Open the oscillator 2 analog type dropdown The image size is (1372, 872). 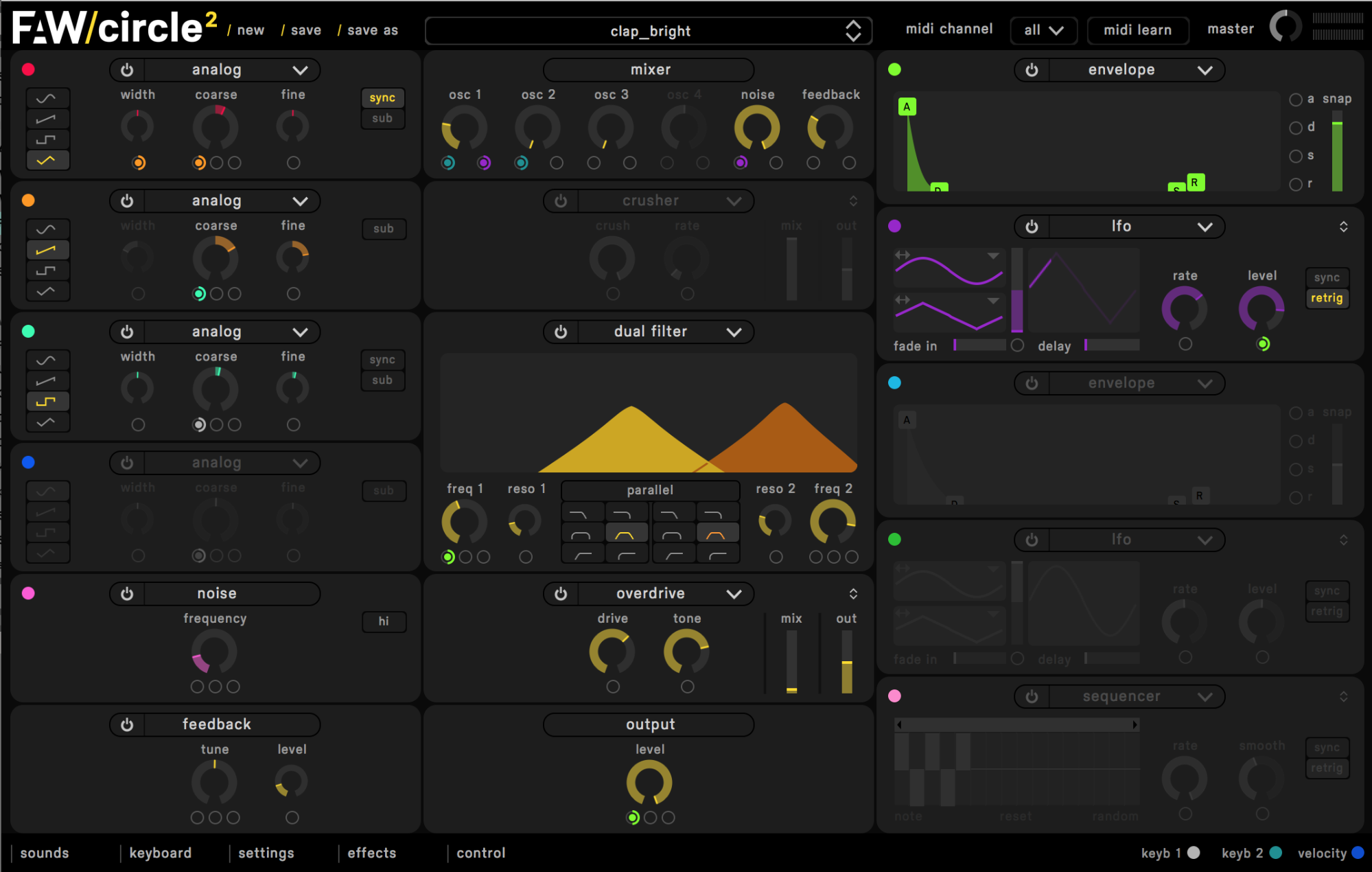click(x=232, y=201)
